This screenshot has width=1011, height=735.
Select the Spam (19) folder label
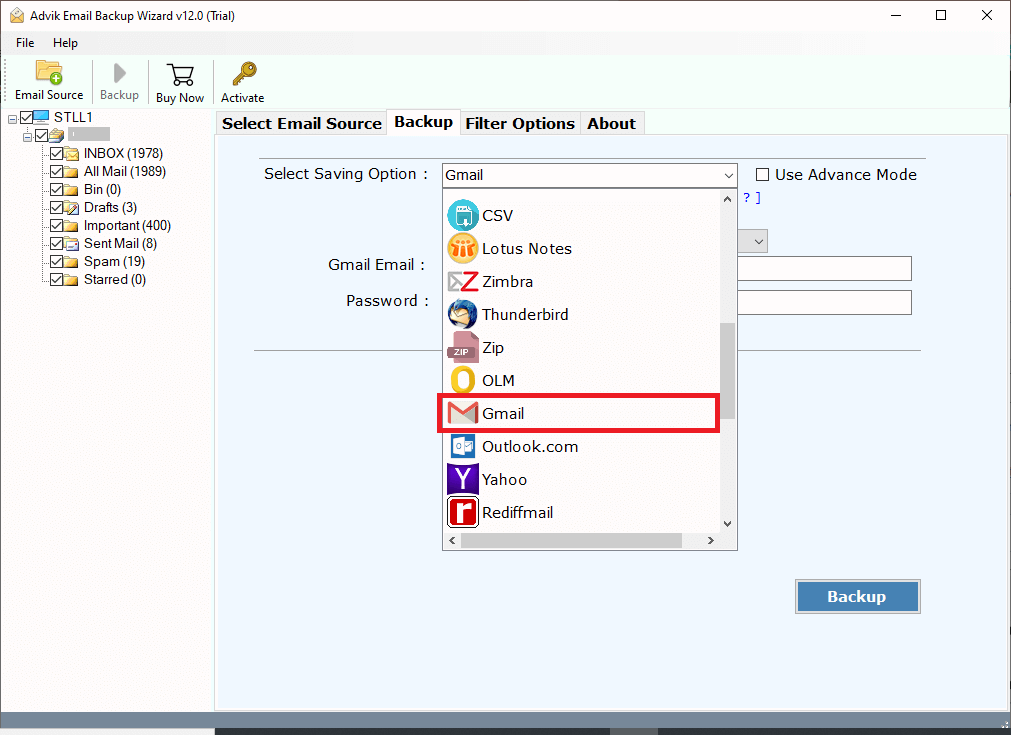[x=114, y=262]
